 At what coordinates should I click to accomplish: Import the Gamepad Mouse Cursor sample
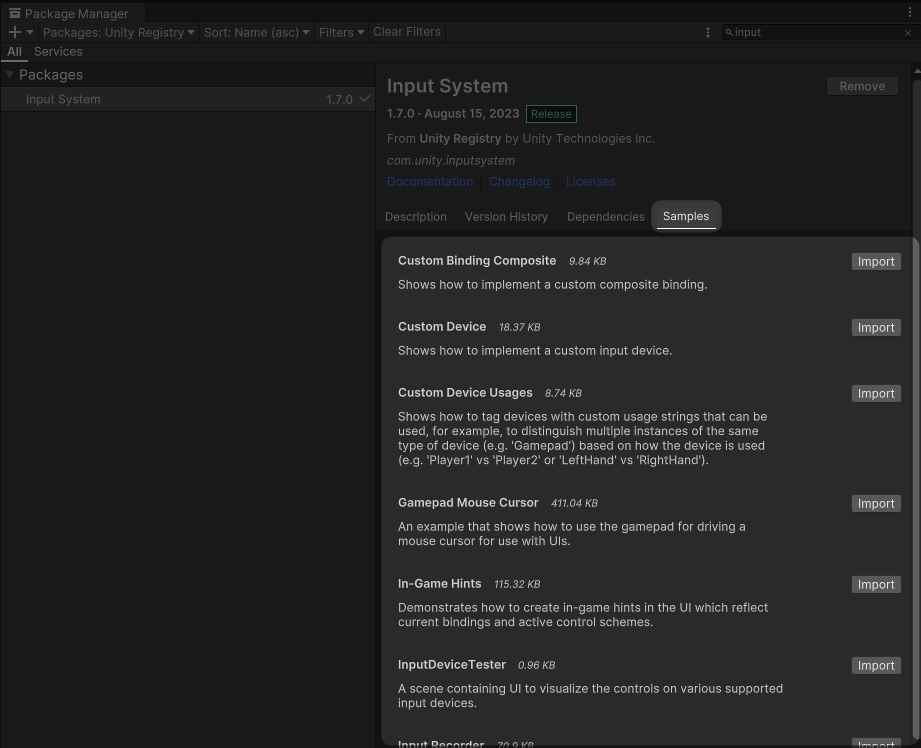pyautogui.click(x=876, y=504)
